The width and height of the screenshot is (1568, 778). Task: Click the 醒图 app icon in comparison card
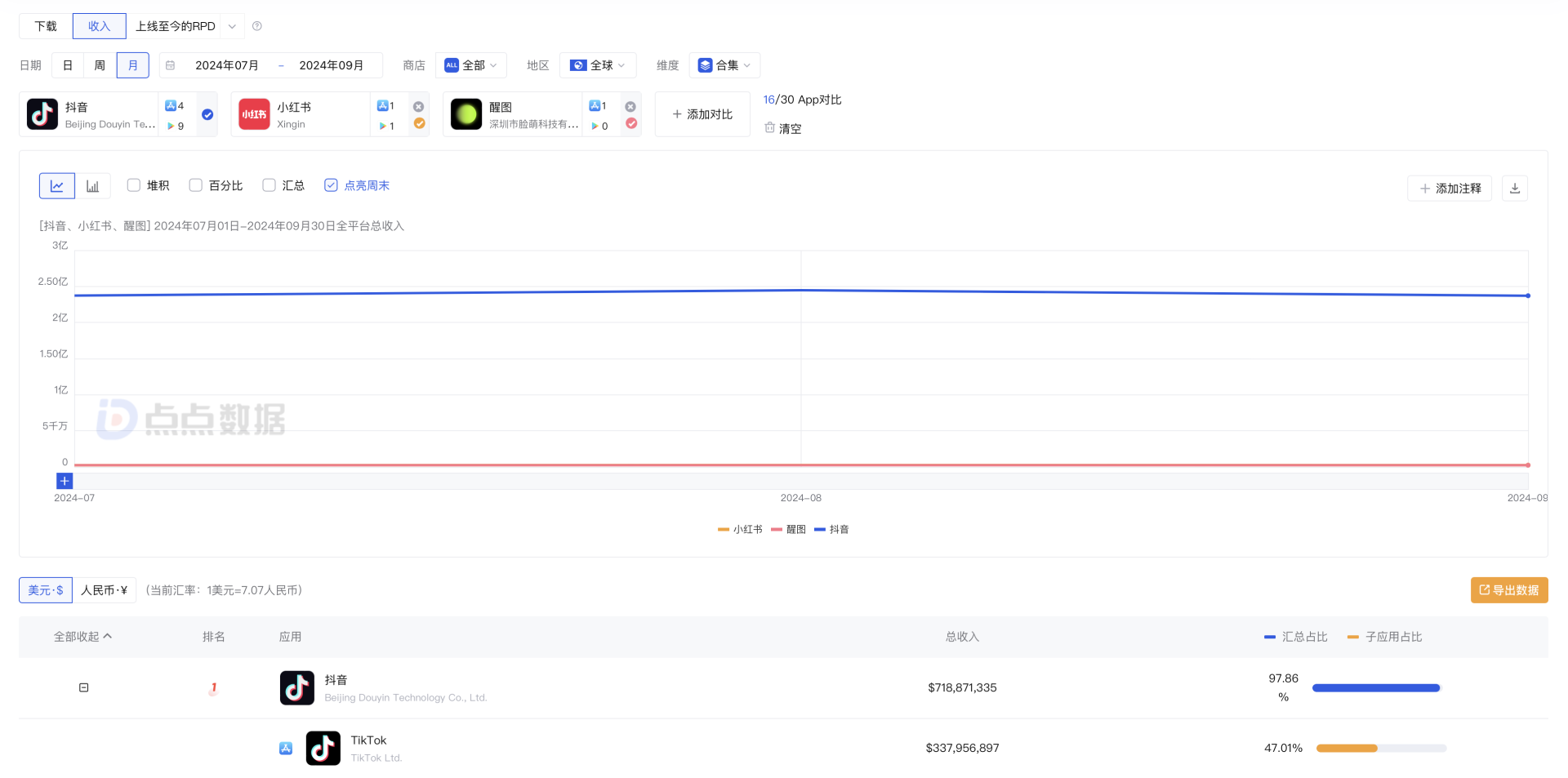466,114
